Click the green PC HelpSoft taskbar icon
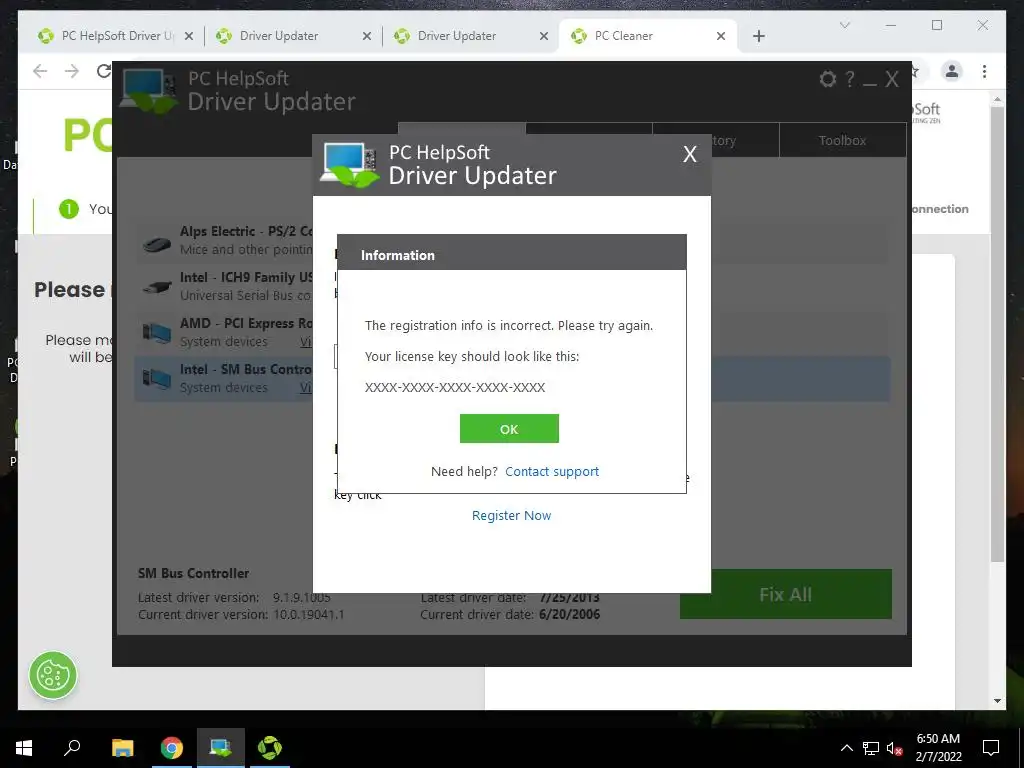 [270, 748]
